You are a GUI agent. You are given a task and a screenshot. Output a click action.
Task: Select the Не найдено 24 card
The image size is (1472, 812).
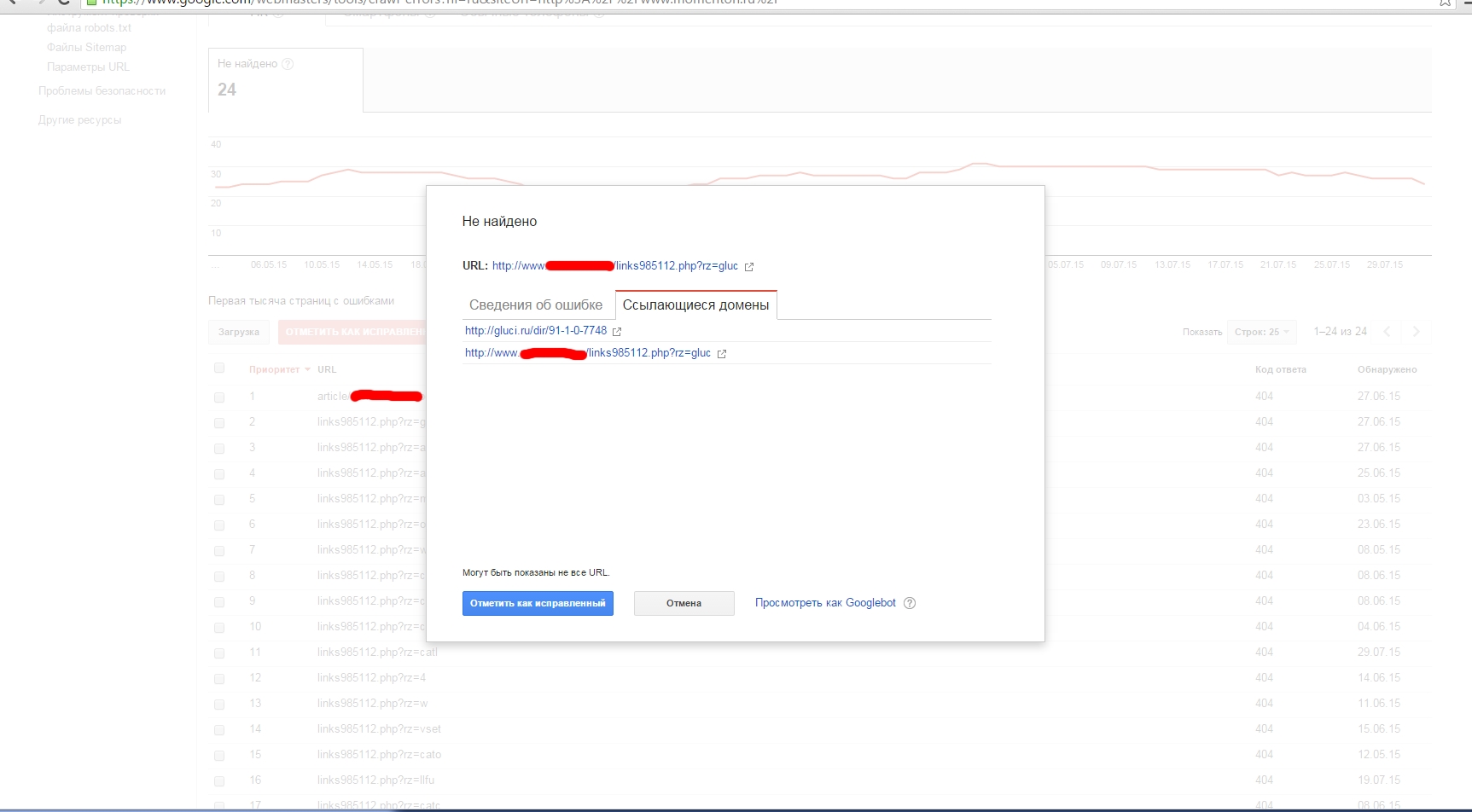pyautogui.click(x=286, y=80)
